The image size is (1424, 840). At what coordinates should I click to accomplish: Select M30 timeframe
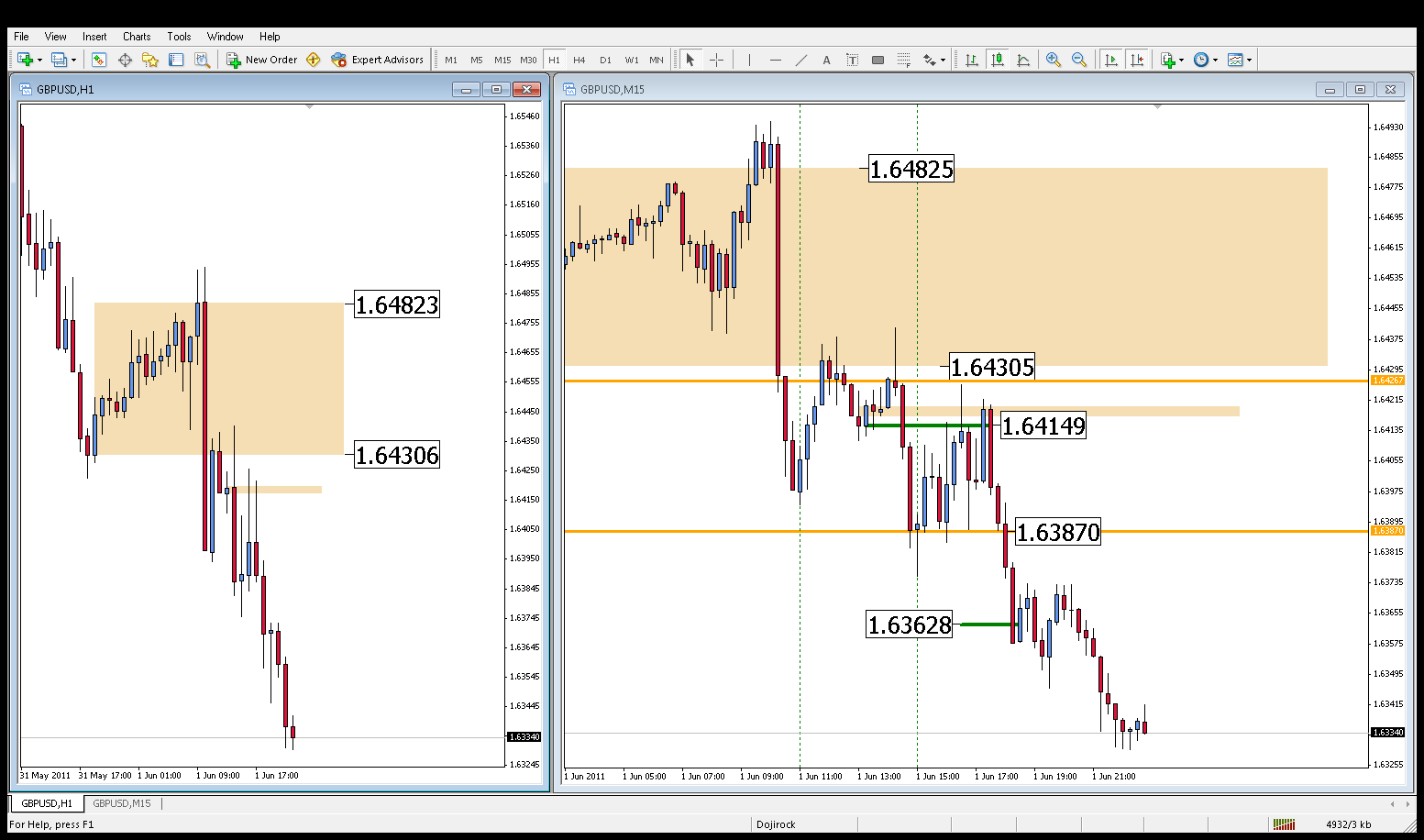(528, 60)
